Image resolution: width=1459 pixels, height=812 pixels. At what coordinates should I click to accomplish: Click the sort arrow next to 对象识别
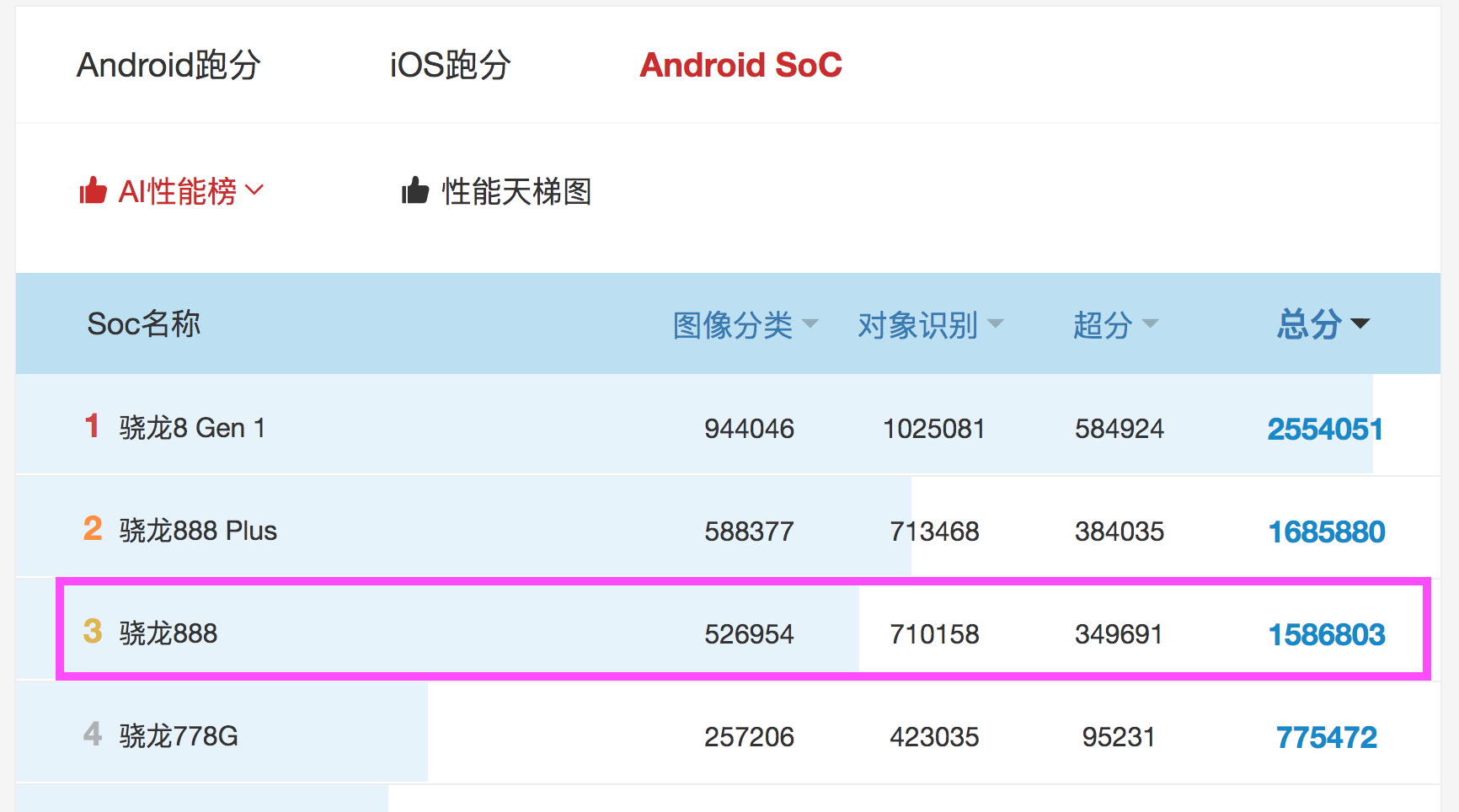pyautogui.click(x=996, y=323)
